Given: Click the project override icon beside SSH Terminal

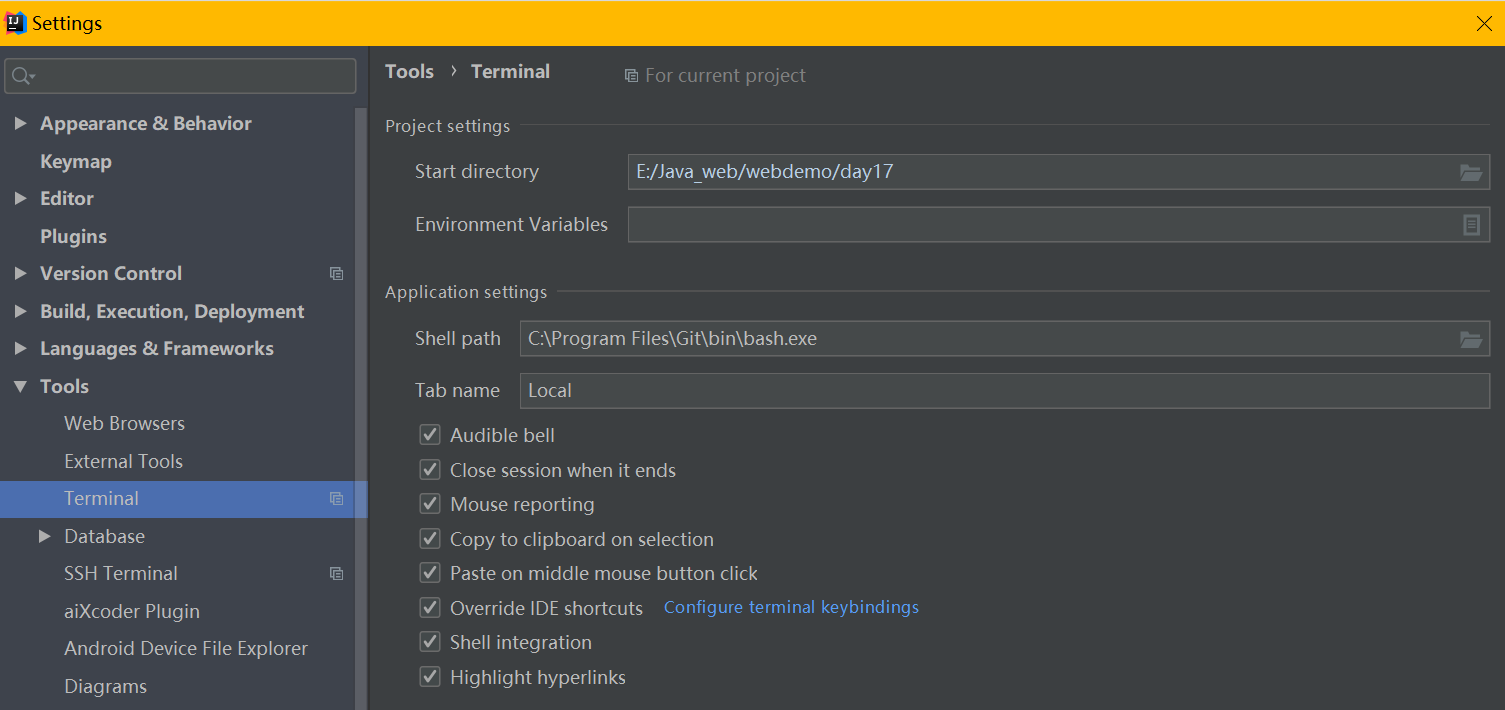Looking at the screenshot, I should (336, 573).
